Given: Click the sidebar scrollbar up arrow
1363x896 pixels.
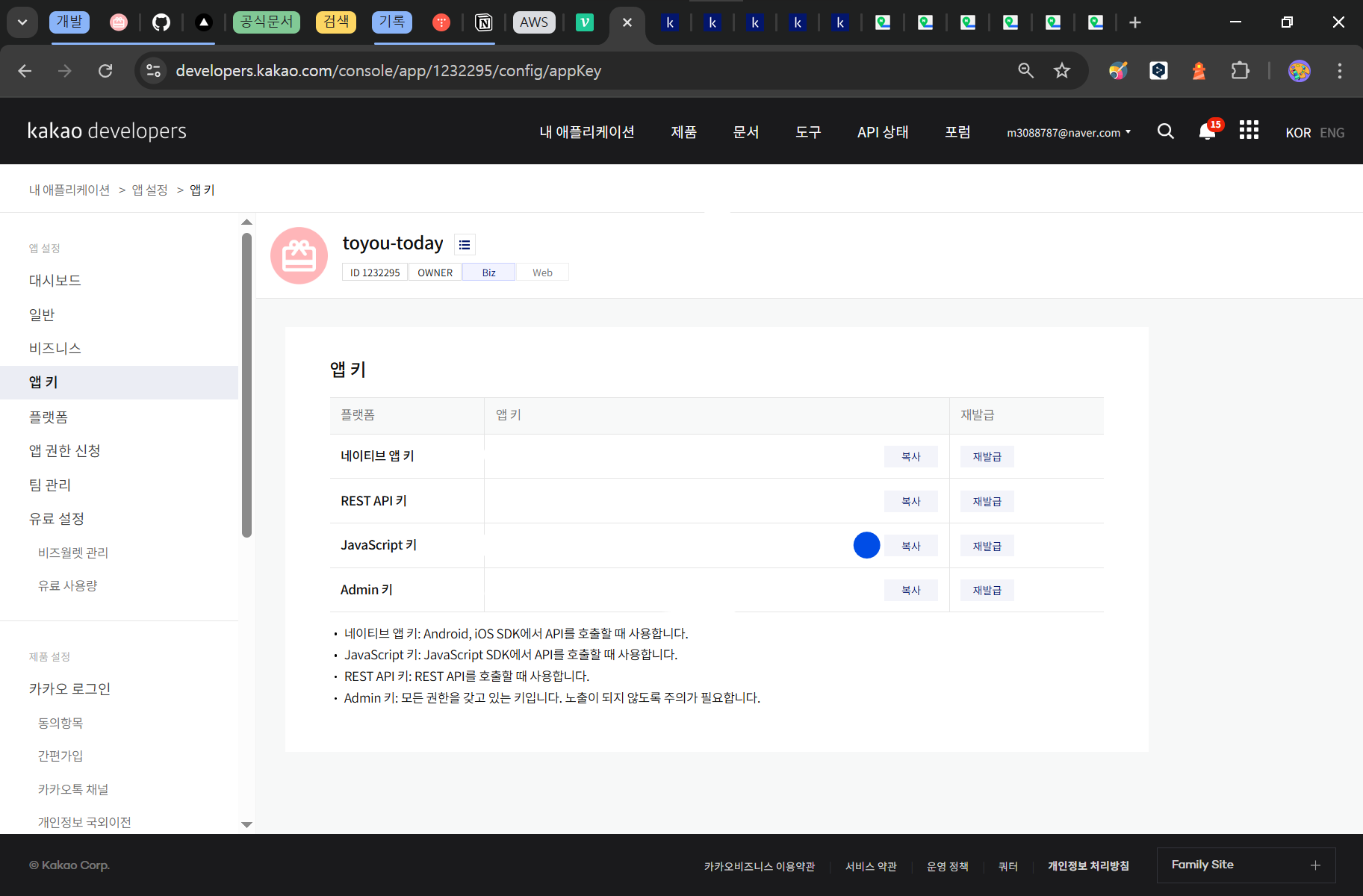Looking at the screenshot, I should (x=246, y=222).
